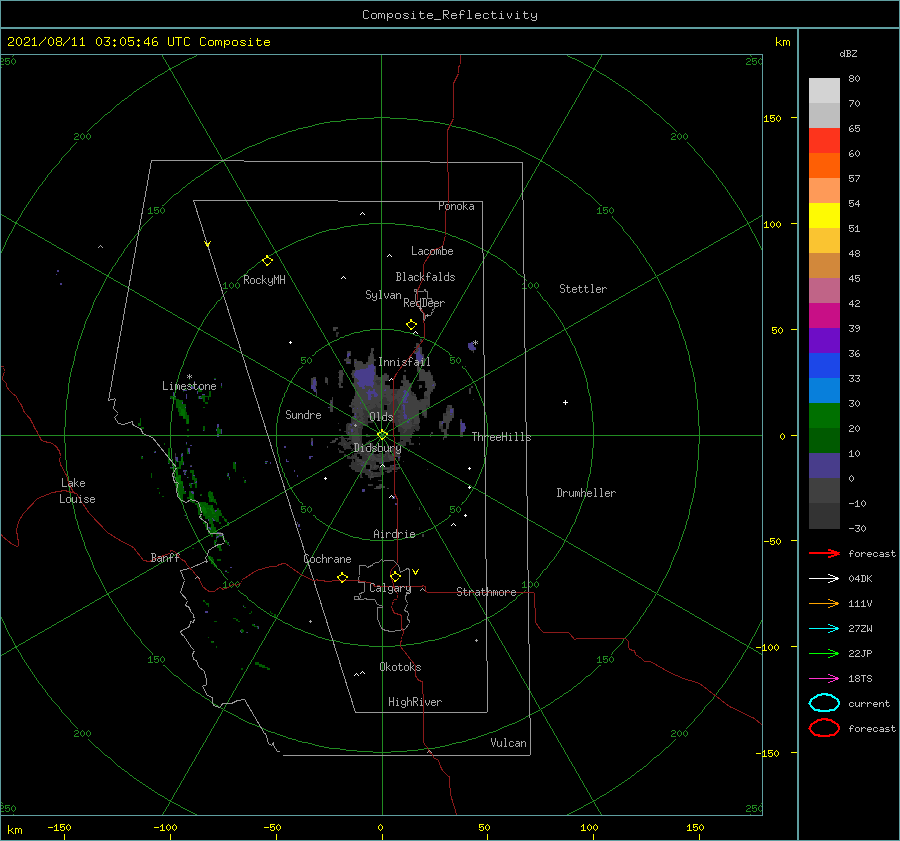Click the Airdrie label

pyautogui.click(x=394, y=534)
